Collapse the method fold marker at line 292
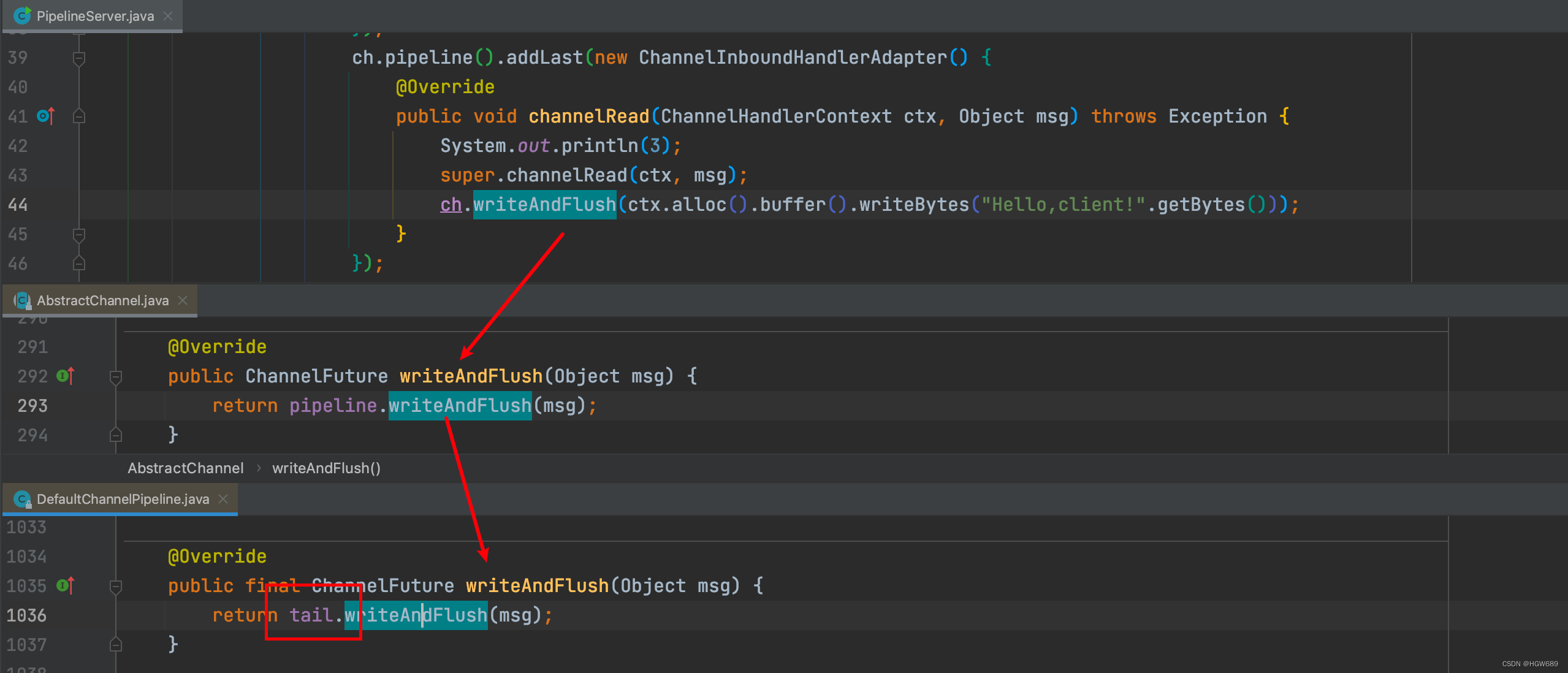1568x673 pixels. (116, 376)
